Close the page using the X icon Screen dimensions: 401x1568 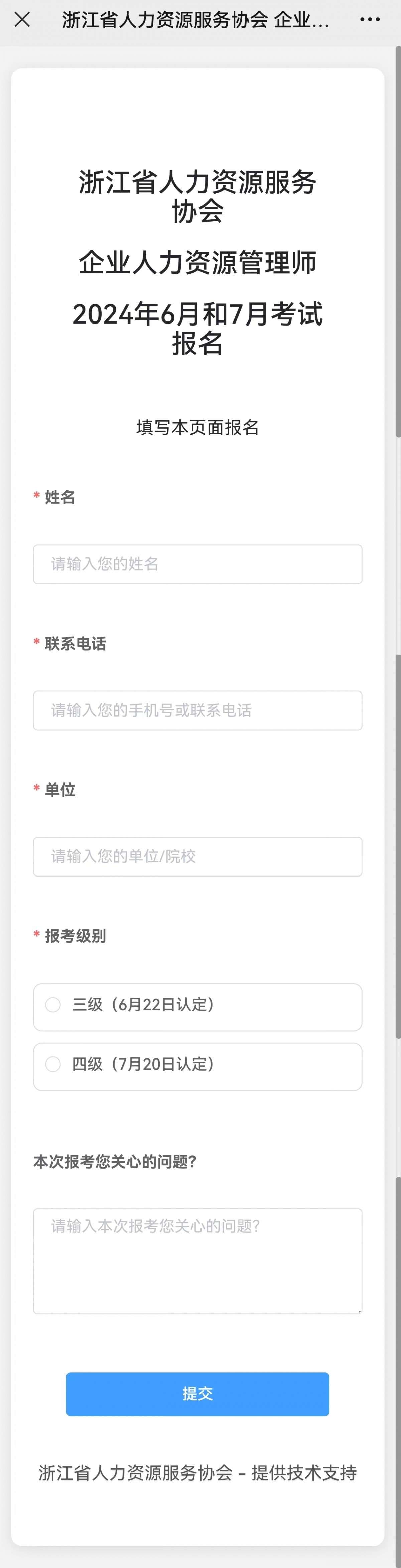coord(22,20)
